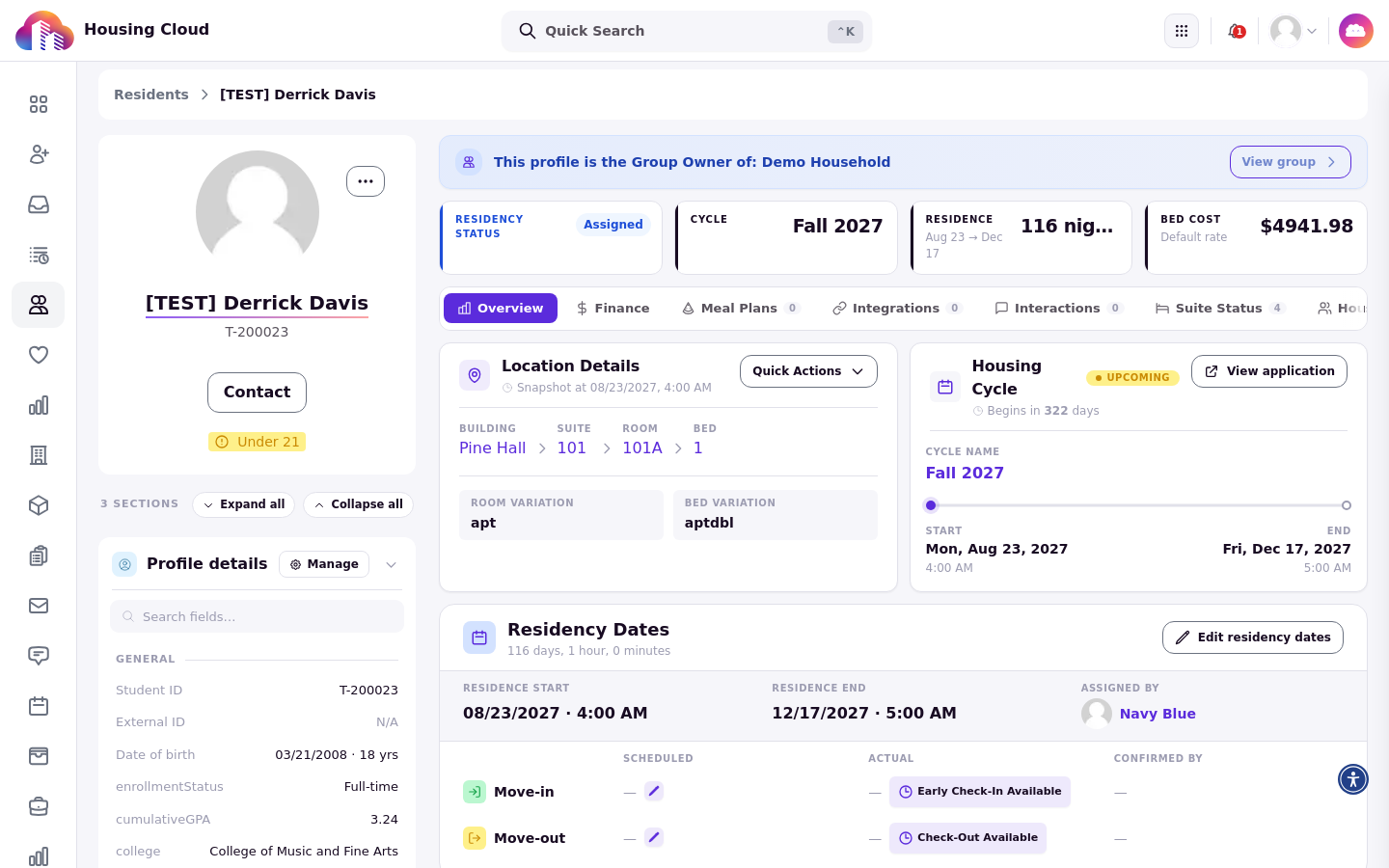Click View application button
The height and width of the screenshot is (868, 1389).
tap(1269, 371)
